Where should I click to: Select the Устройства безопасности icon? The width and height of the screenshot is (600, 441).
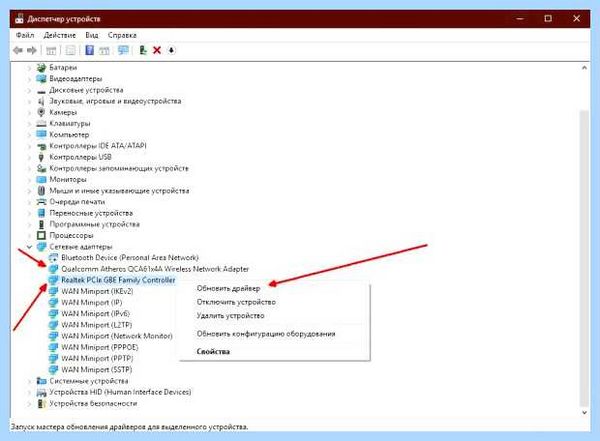click(41, 403)
